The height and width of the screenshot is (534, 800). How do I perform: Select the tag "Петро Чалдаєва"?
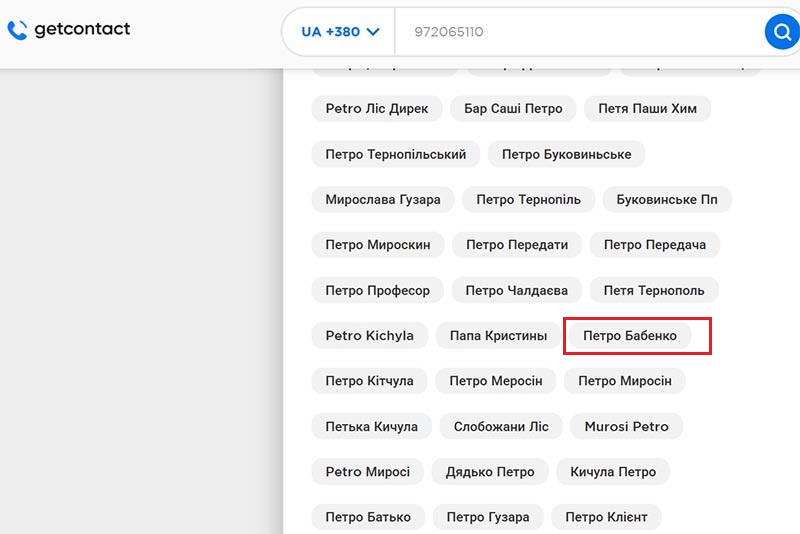pyautogui.click(x=517, y=290)
